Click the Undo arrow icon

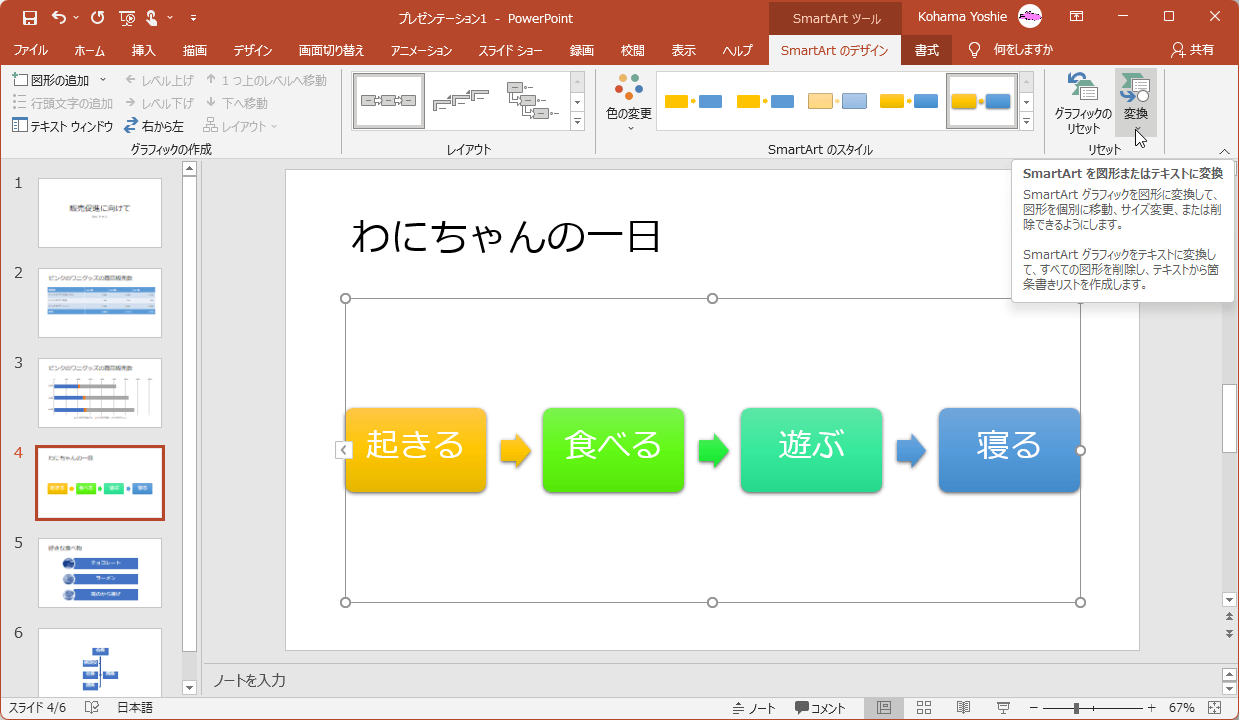tap(59, 17)
